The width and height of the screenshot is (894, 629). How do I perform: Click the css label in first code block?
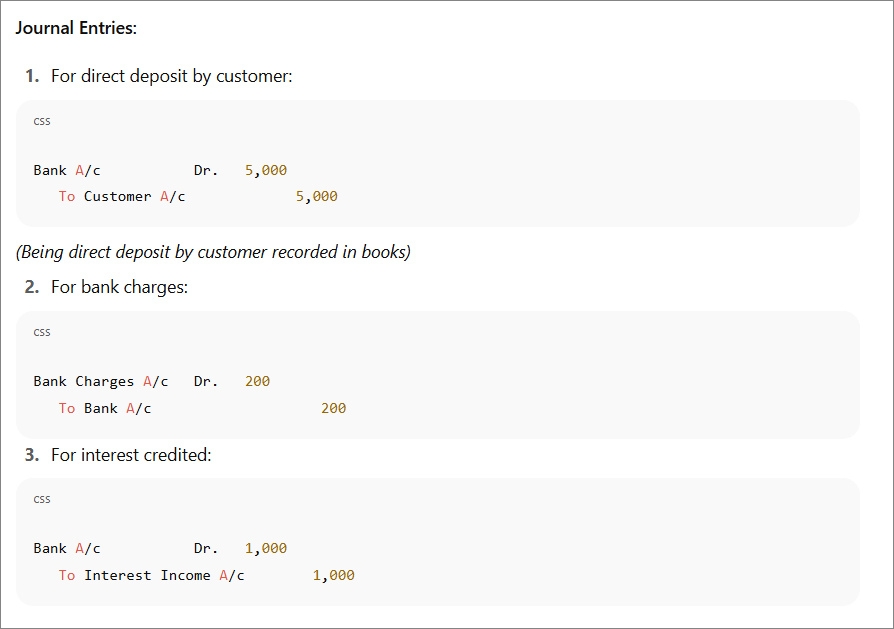click(42, 121)
